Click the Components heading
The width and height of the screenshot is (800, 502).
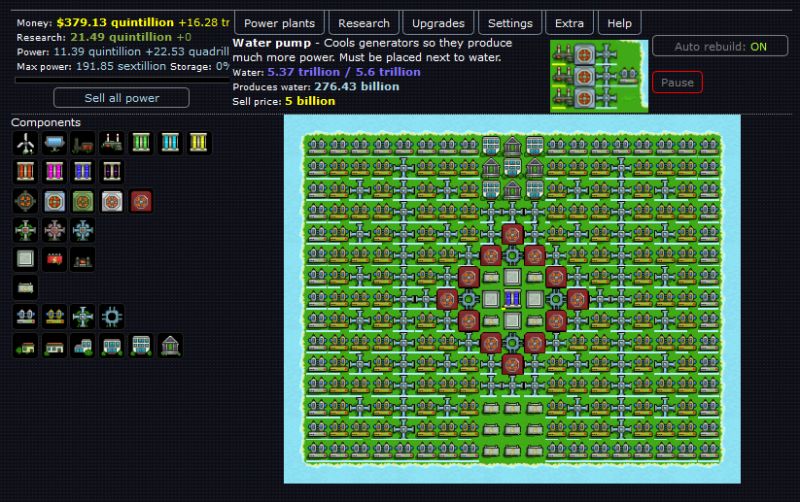(46, 122)
